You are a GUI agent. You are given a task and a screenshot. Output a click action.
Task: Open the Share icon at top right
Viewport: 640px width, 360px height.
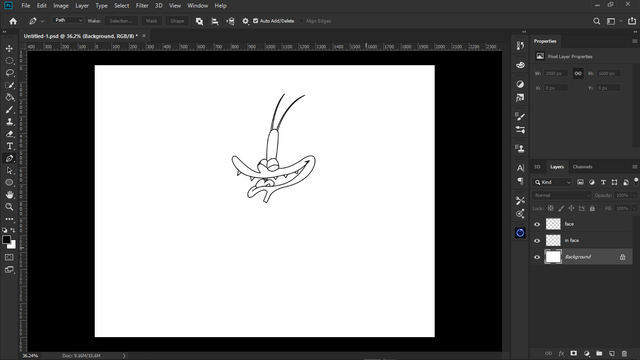pos(632,21)
